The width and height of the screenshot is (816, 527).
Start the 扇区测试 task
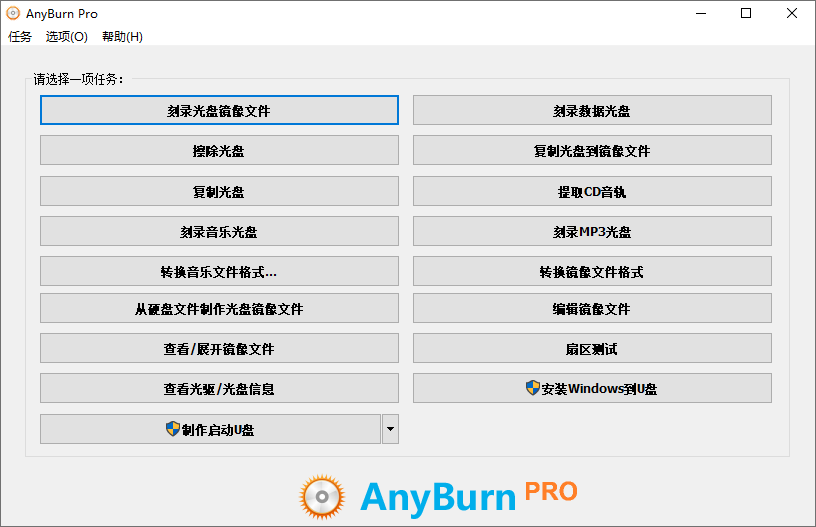click(592, 348)
